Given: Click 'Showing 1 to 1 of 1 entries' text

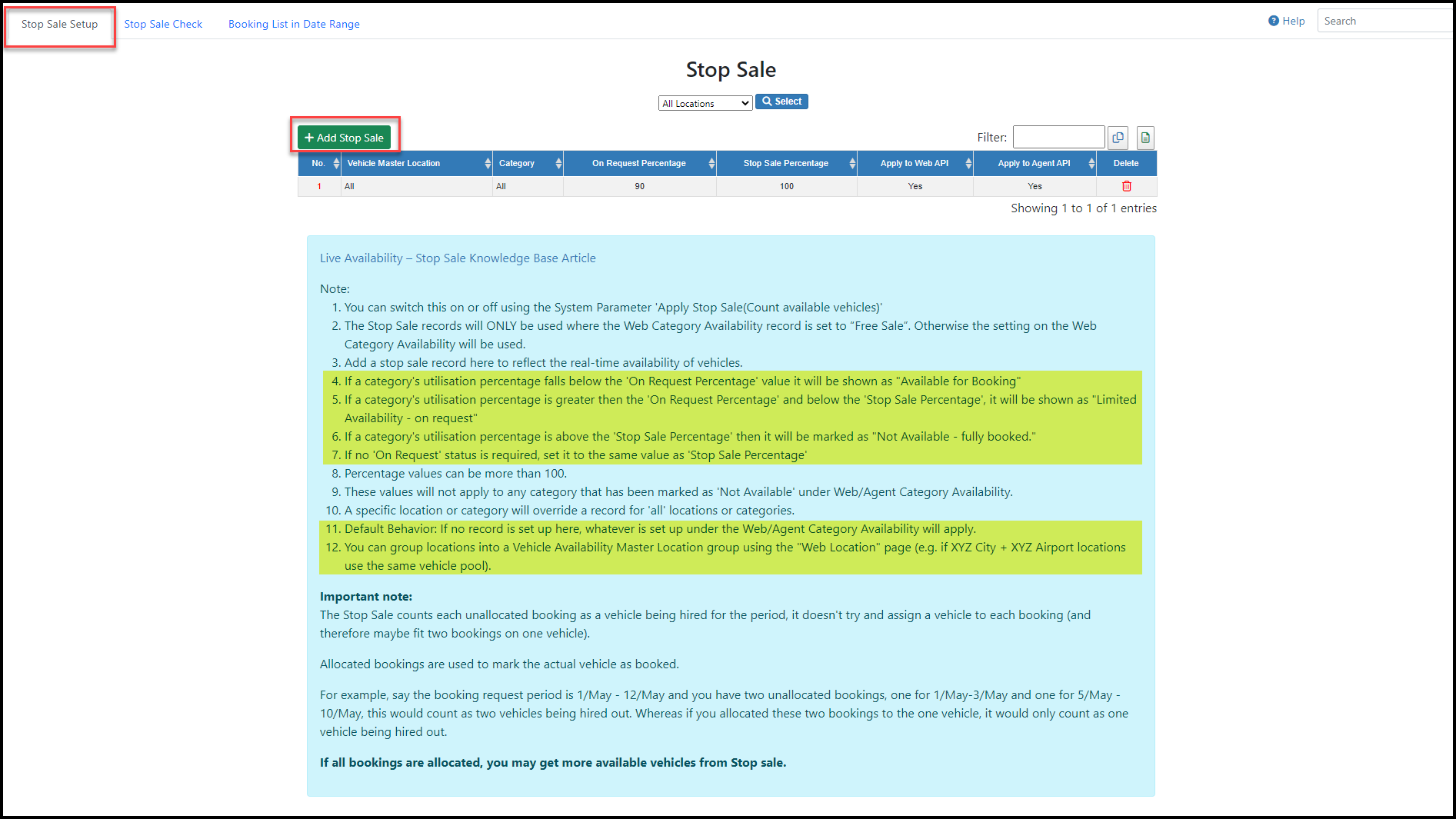Looking at the screenshot, I should (1084, 208).
